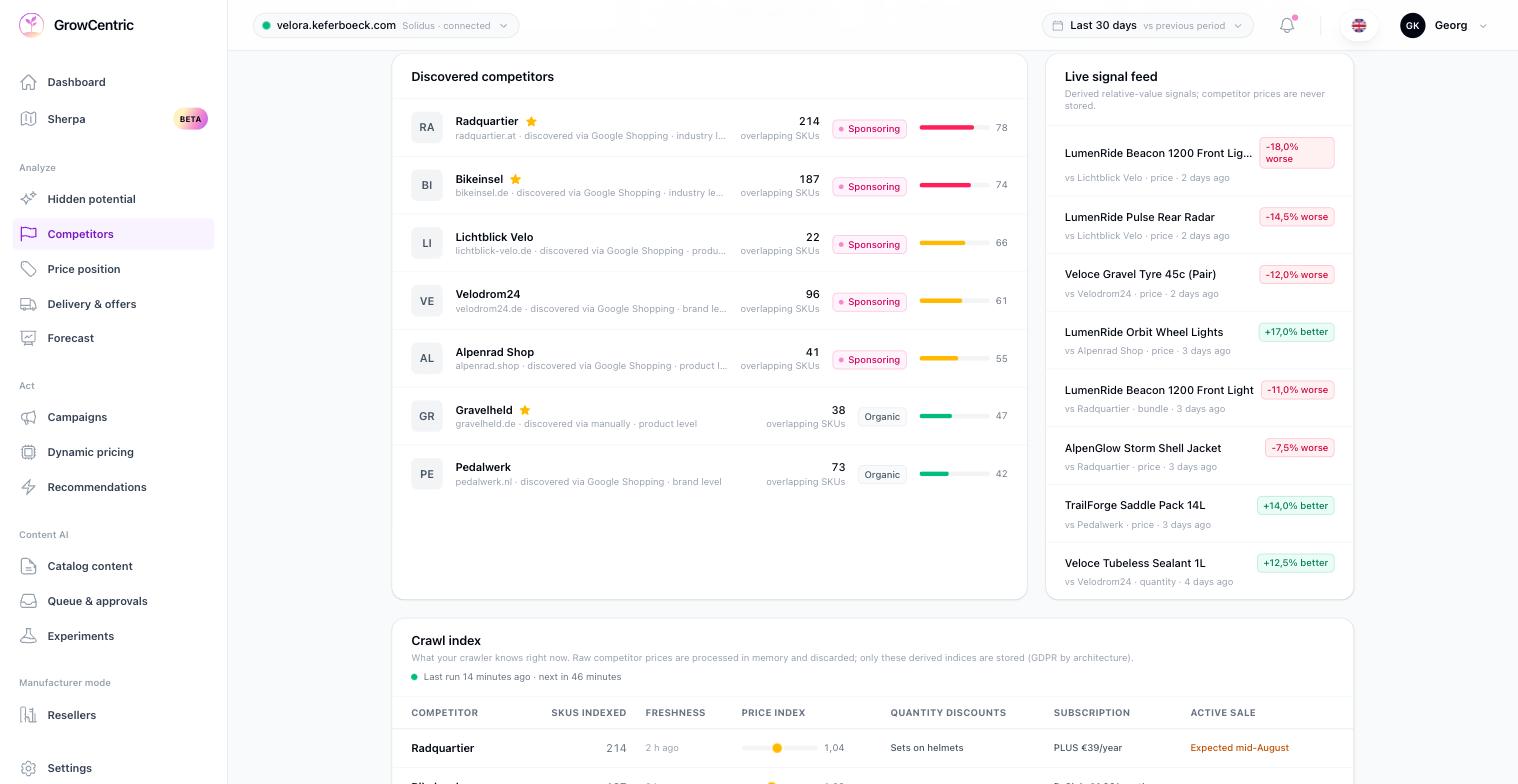
Task: Click the Competitors flag icon
Action: pyautogui.click(x=28, y=234)
